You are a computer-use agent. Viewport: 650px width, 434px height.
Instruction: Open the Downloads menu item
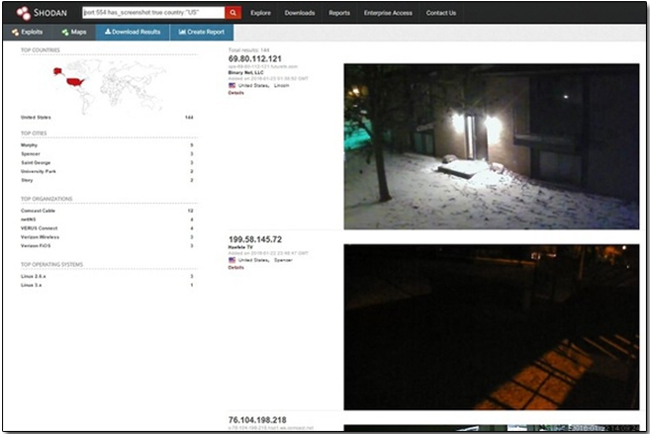pos(299,13)
